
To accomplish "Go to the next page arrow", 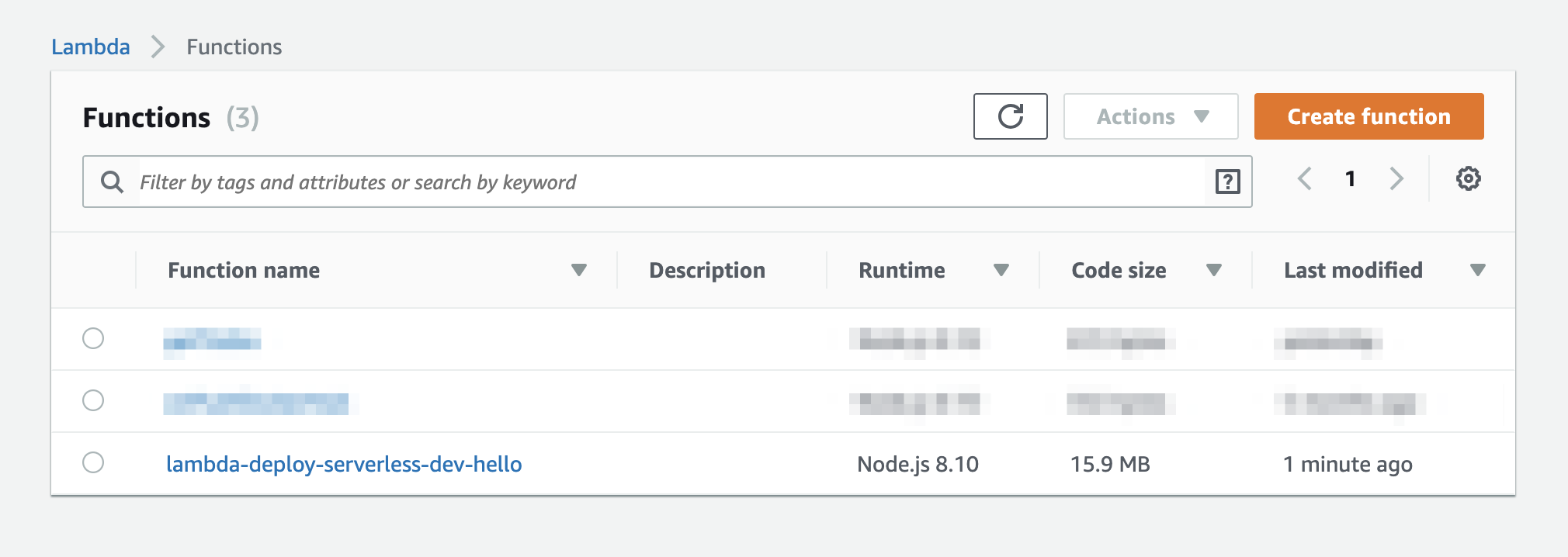I will (1396, 178).
